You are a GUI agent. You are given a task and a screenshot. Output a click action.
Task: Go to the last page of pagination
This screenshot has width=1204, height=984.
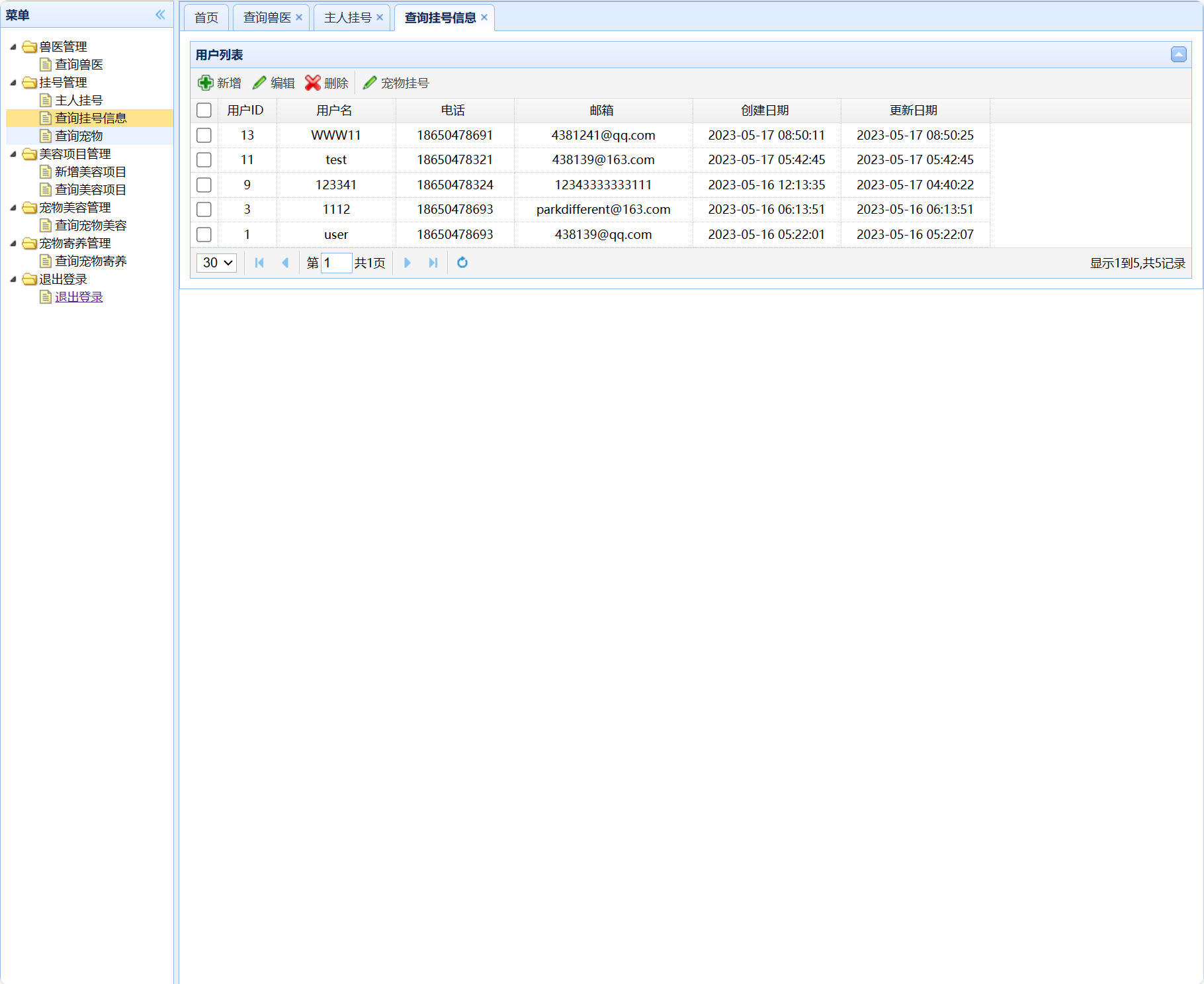[x=433, y=263]
